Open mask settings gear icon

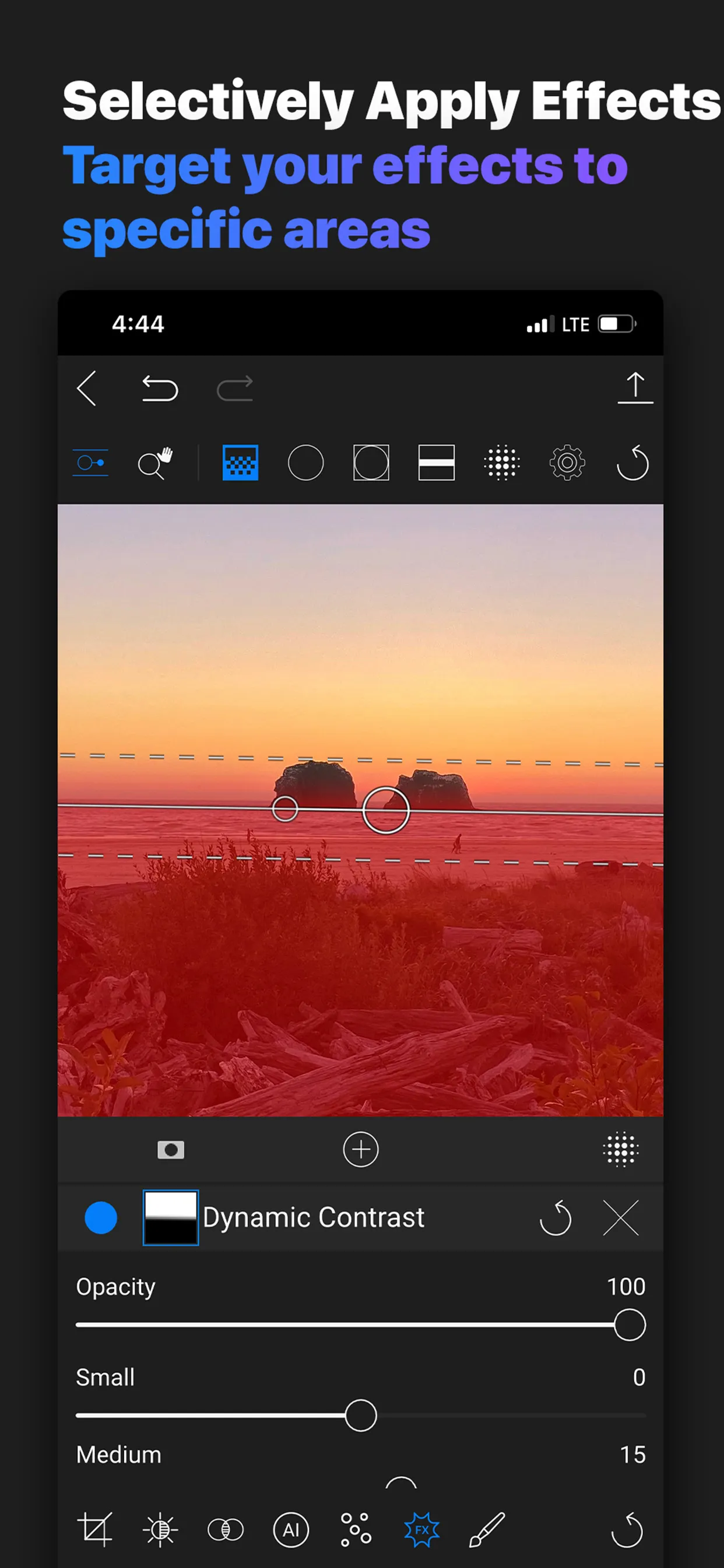pyautogui.click(x=567, y=463)
